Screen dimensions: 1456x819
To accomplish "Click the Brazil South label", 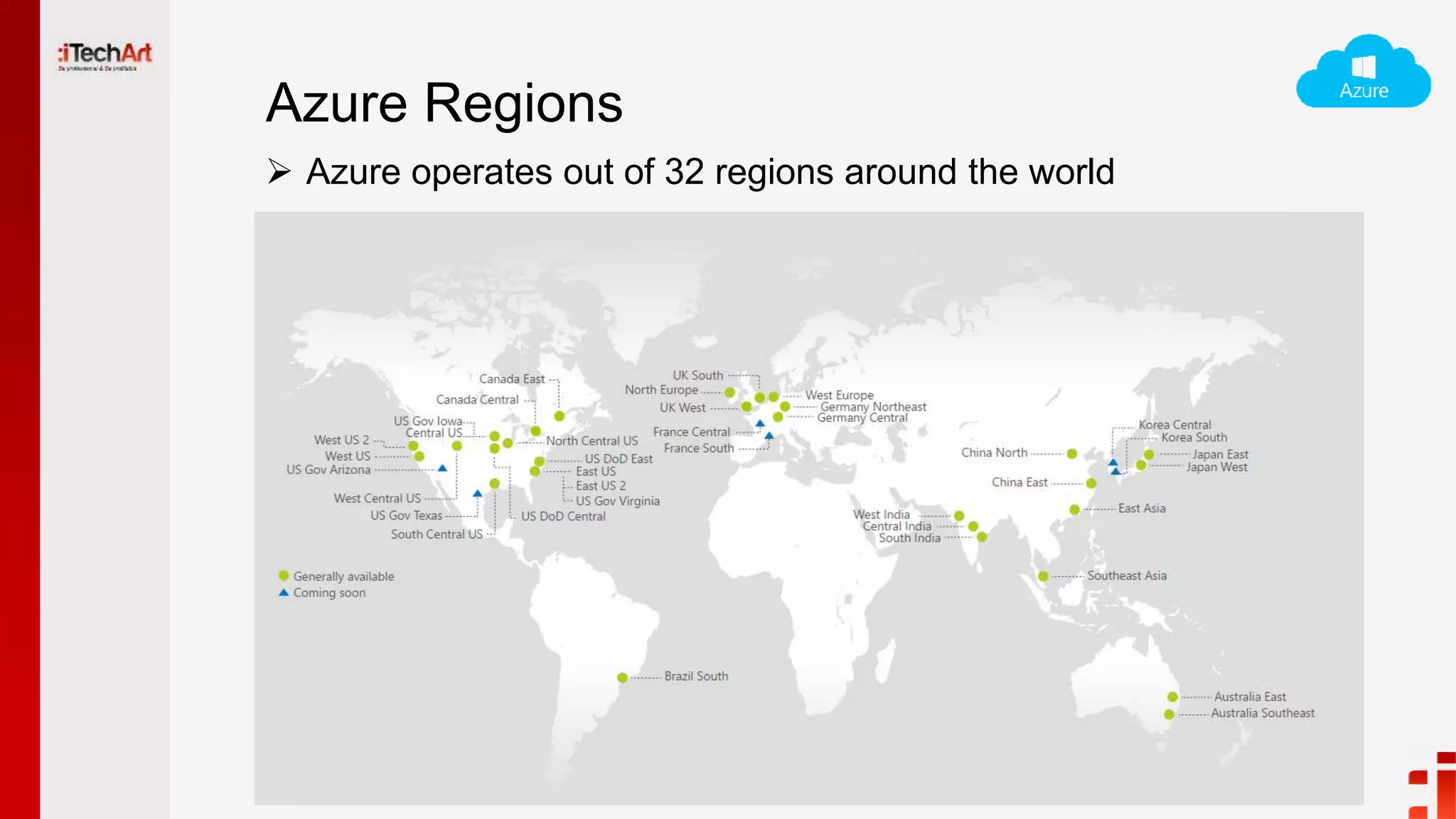I will coord(696,676).
